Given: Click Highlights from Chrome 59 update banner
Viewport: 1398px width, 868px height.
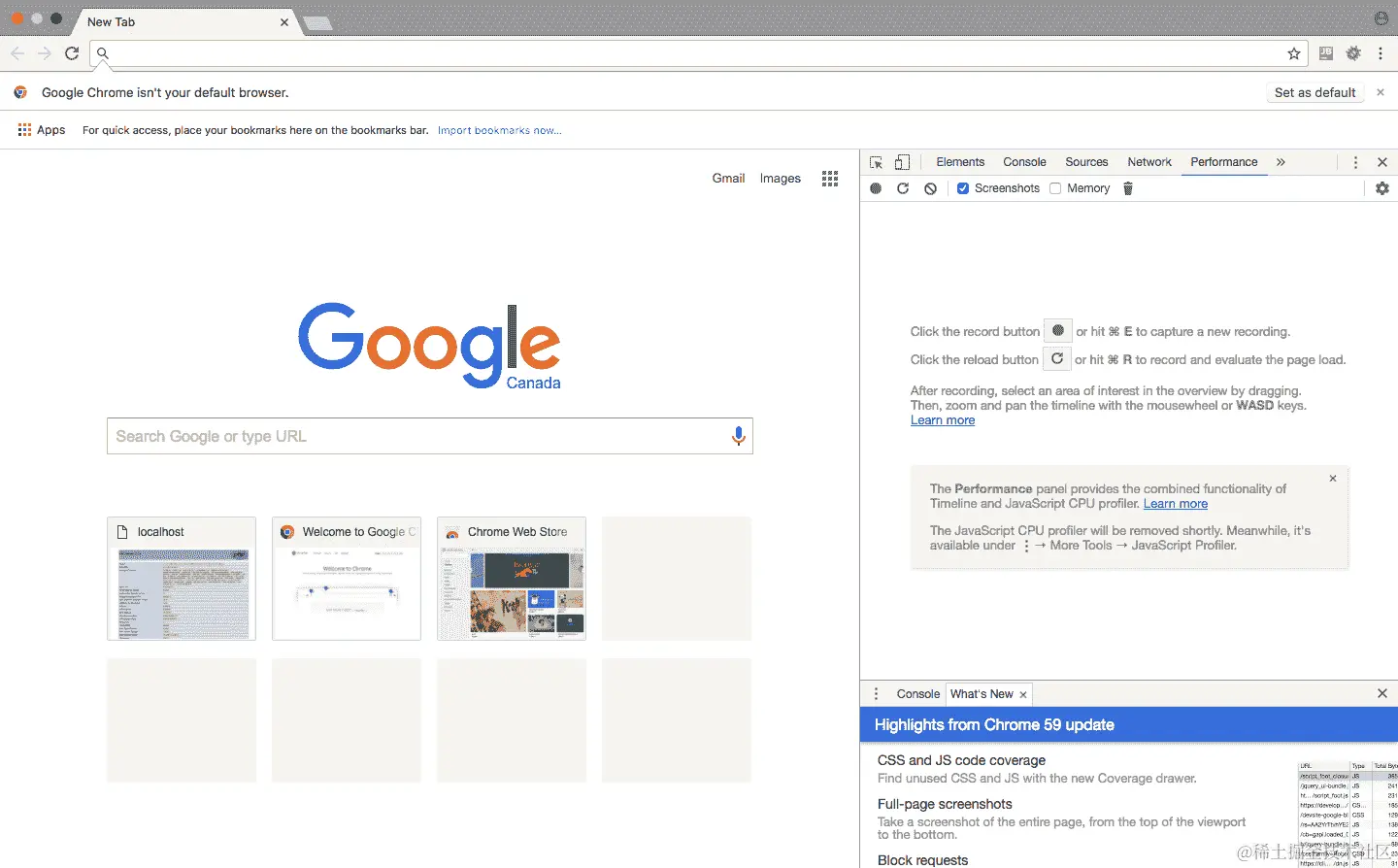Looking at the screenshot, I should pyautogui.click(x=1129, y=725).
